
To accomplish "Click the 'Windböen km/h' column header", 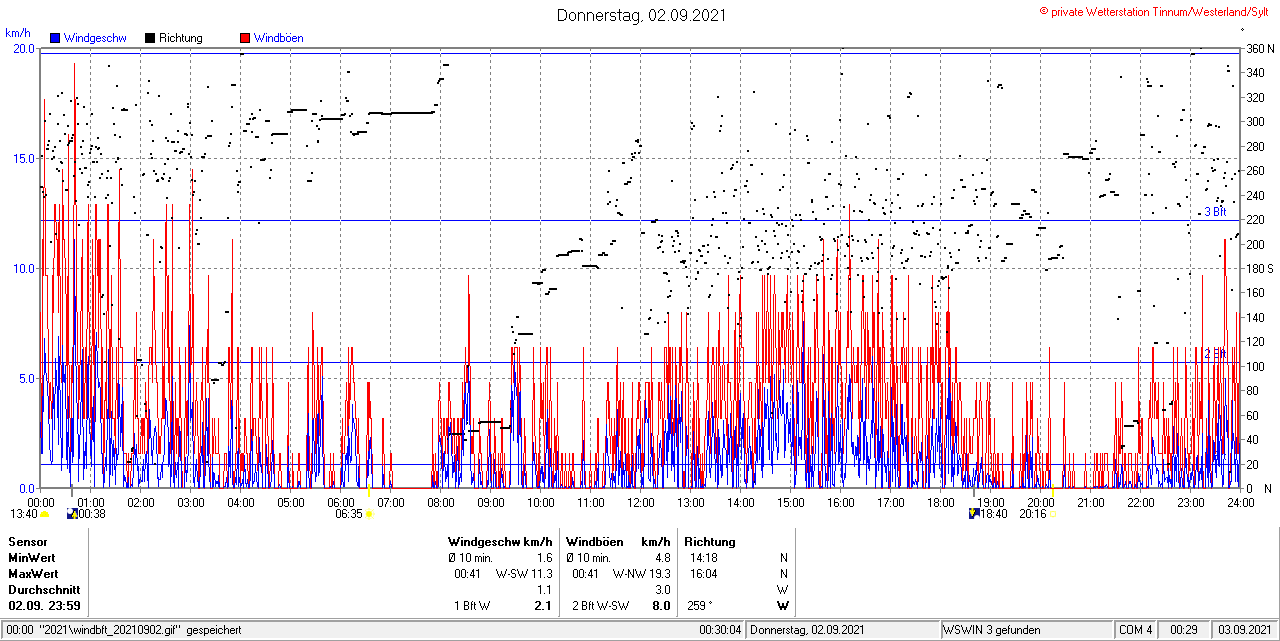I will pos(618,542).
